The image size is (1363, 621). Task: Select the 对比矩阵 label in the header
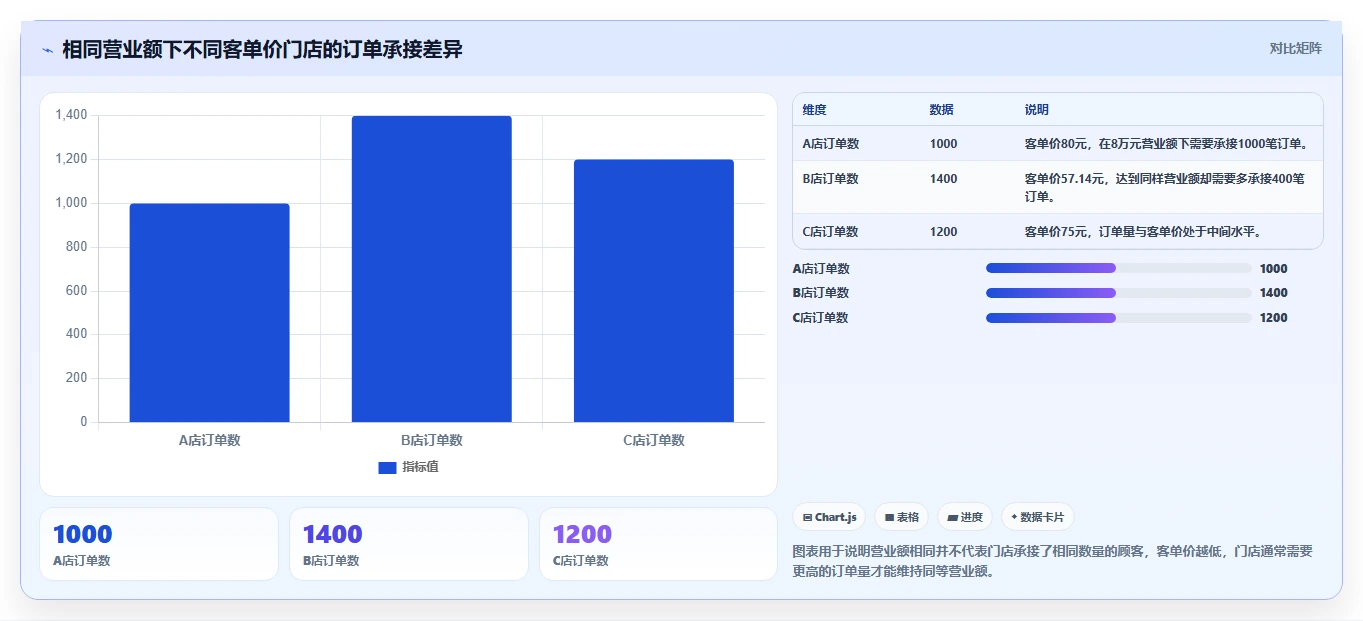tap(1295, 48)
